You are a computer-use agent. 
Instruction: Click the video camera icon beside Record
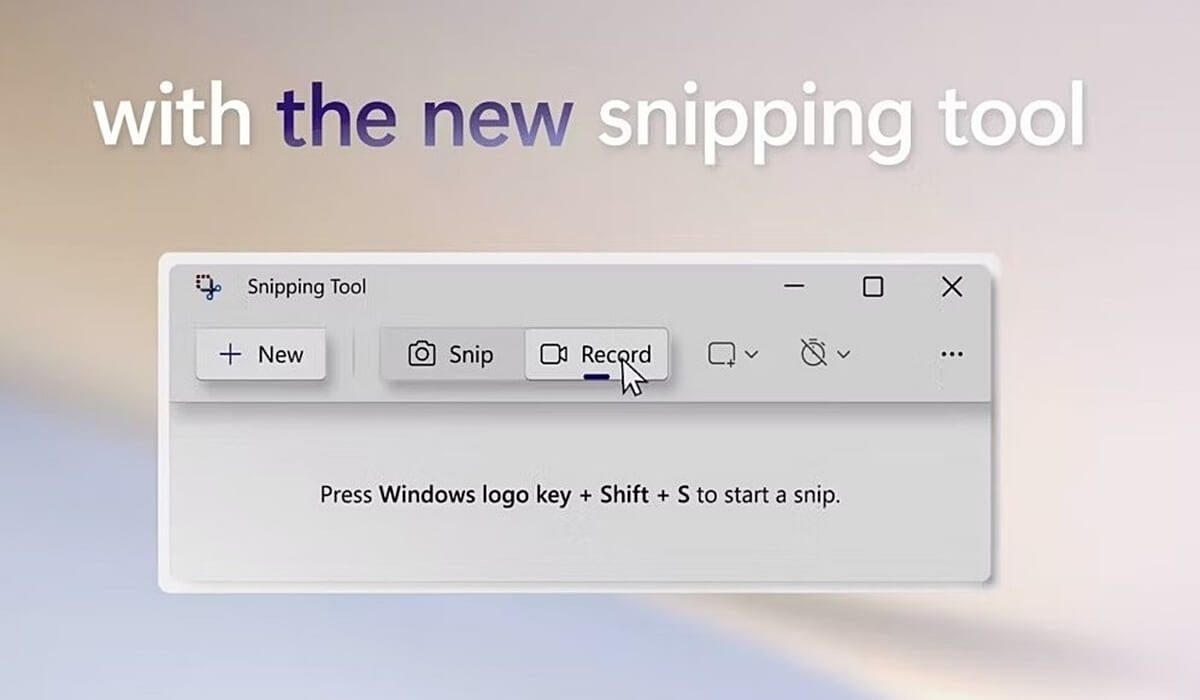click(553, 354)
